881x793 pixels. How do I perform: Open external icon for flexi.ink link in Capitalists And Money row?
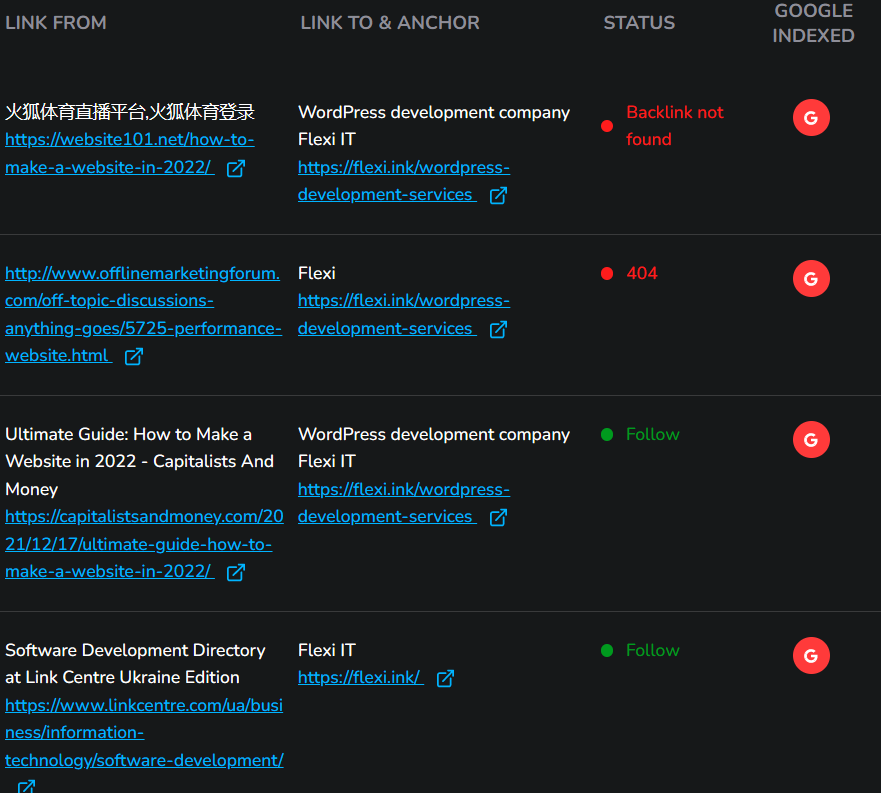pyautogui.click(x=498, y=517)
